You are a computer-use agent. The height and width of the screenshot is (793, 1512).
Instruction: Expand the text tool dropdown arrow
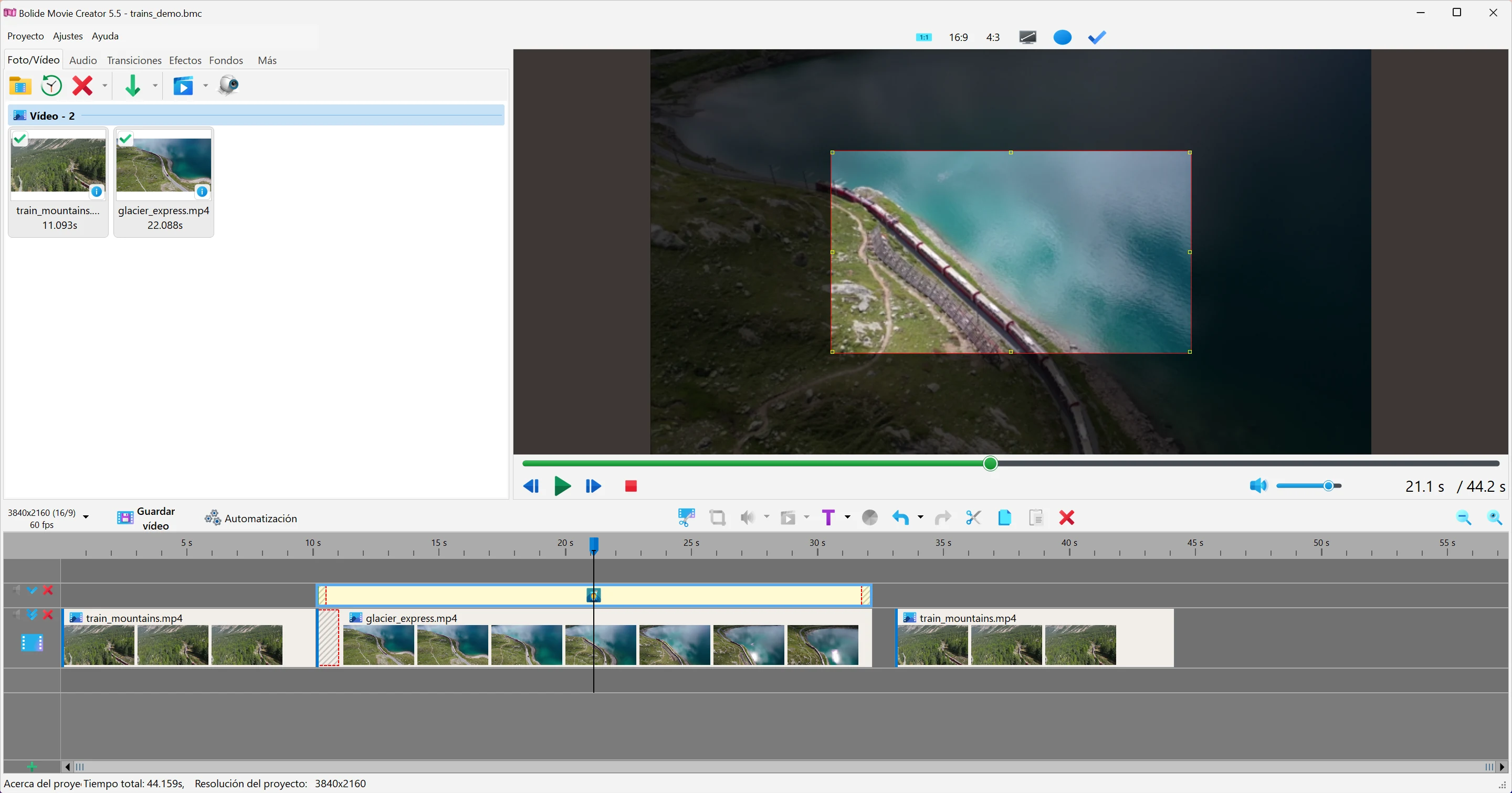pyautogui.click(x=847, y=517)
